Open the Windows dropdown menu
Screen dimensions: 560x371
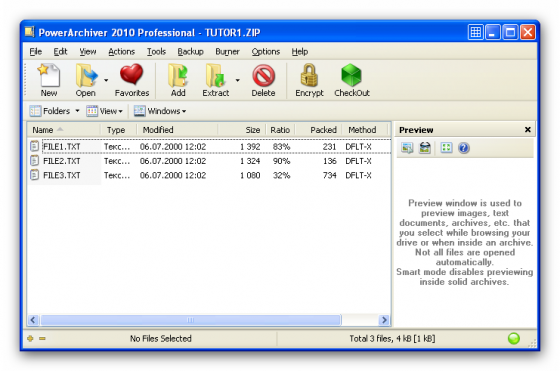tap(160, 111)
